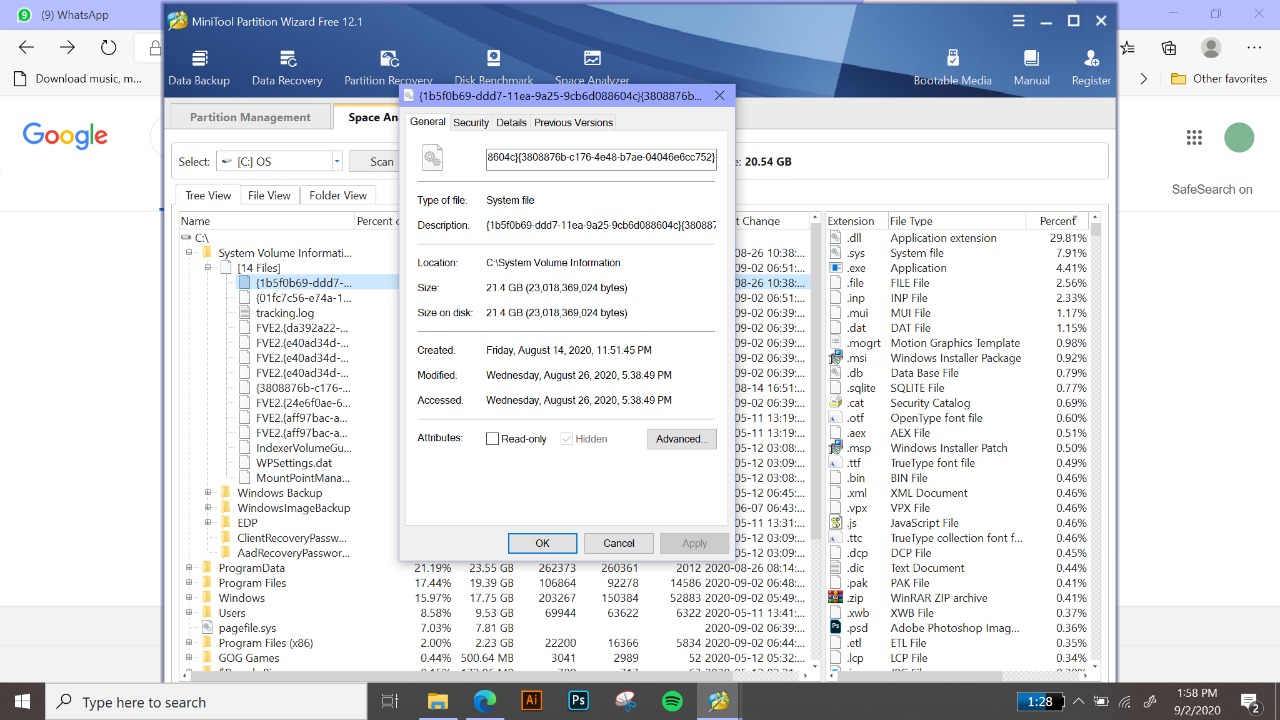Click the MiniTool Partition Wizard taskbar icon
Screen dimensions: 1280x720
(x=719, y=702)
